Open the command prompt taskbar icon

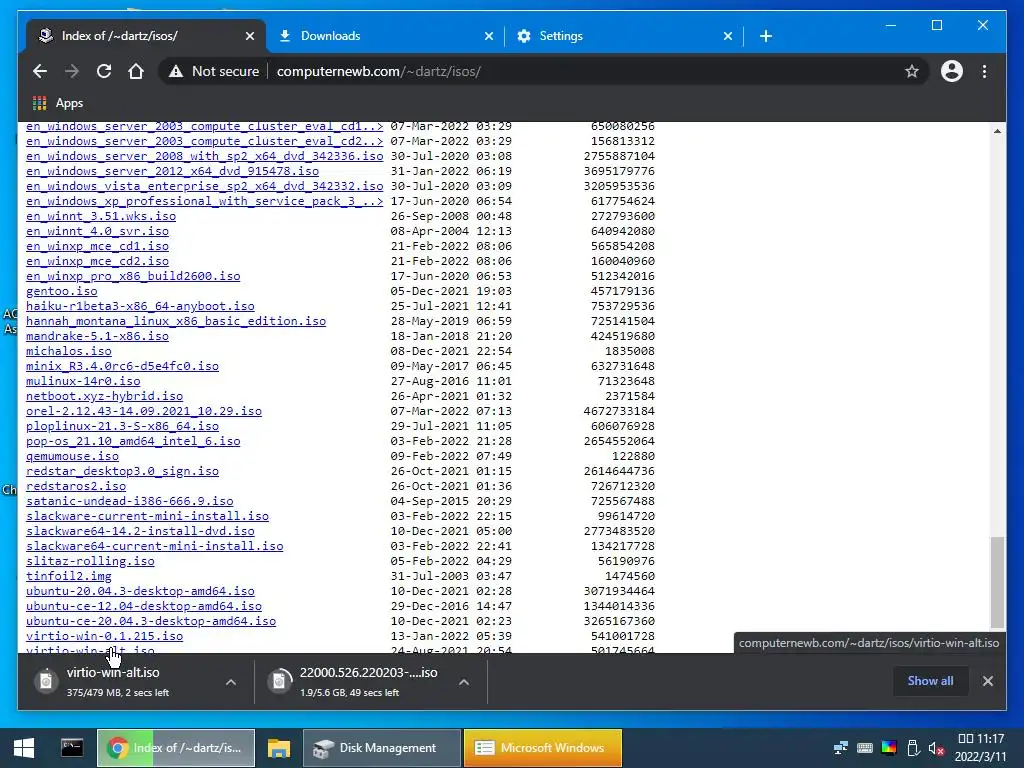(72, 748)
